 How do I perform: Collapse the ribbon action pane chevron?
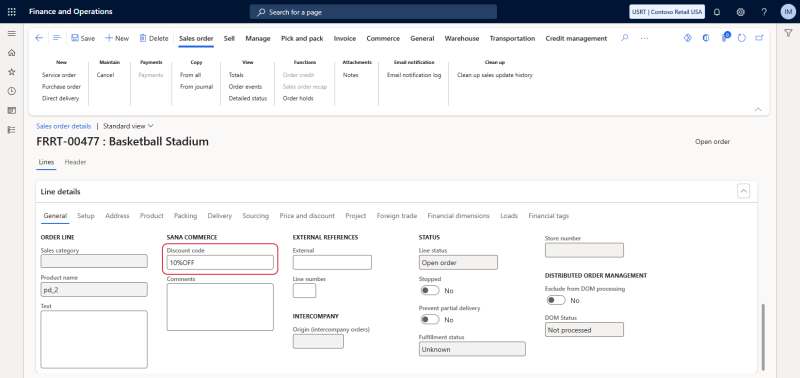(x=758, y=109)
